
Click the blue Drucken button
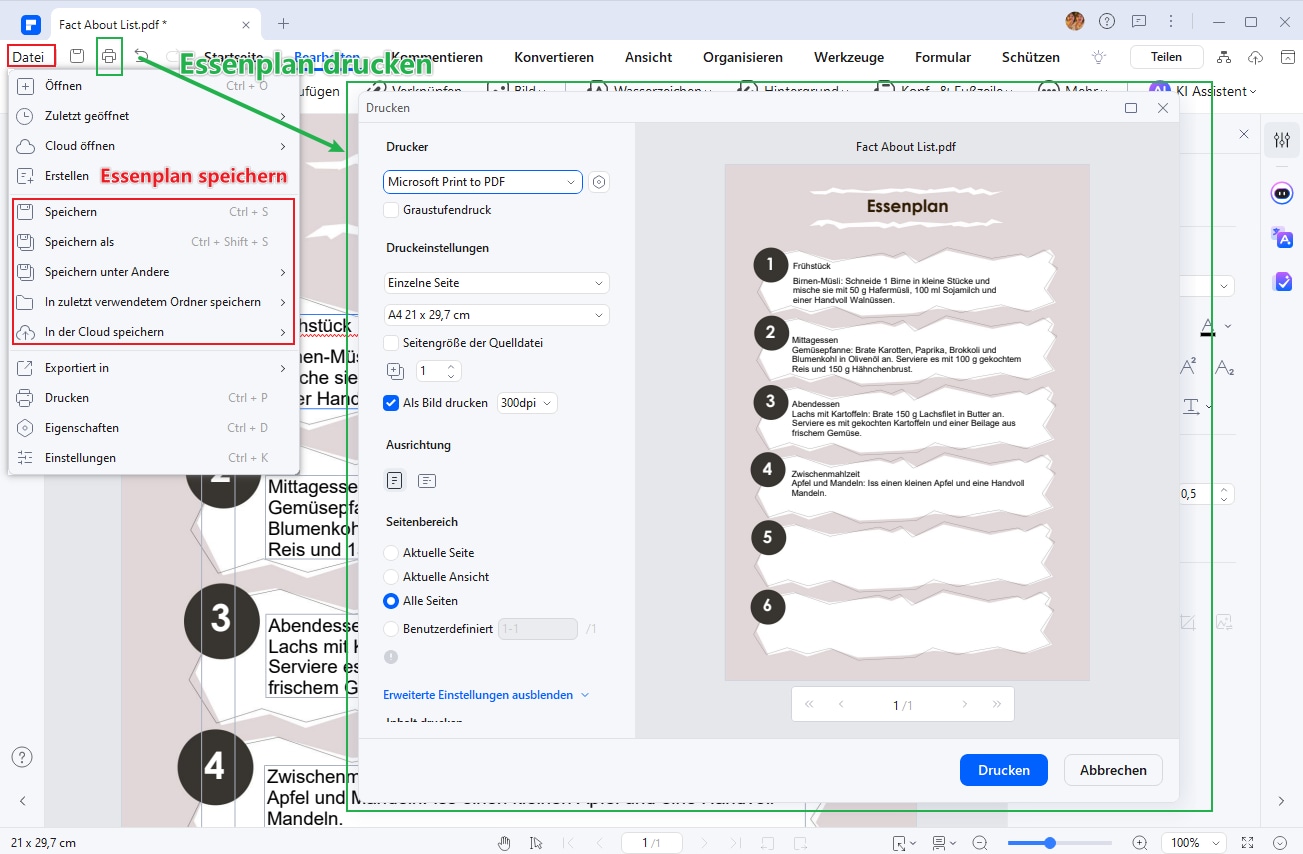[1004, 770]
